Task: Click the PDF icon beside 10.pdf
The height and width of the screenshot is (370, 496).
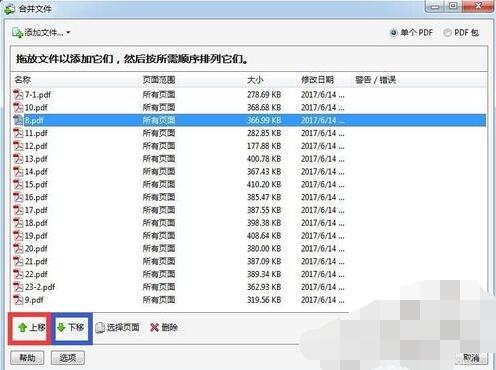Action: [x=18, y=107]
